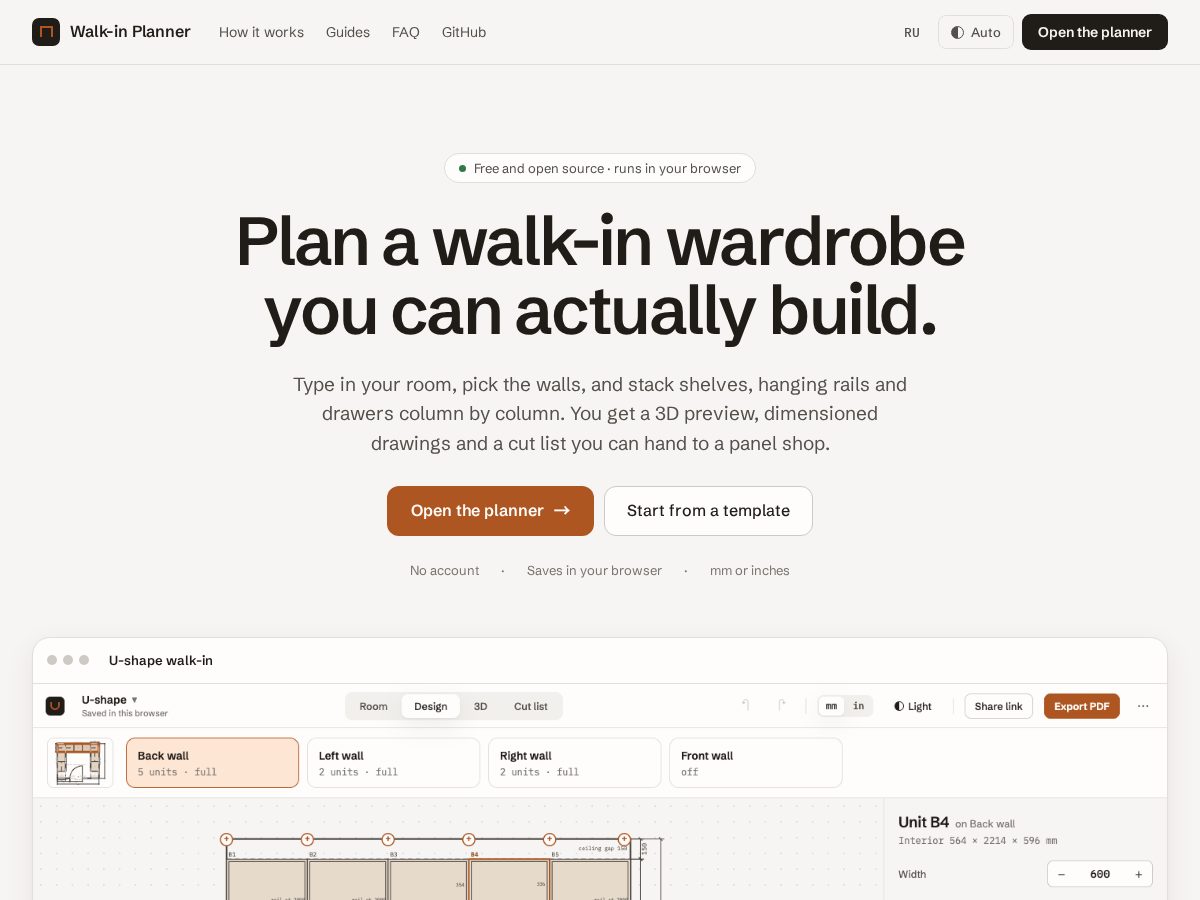Go to the Guides section

tap(348, 32)
